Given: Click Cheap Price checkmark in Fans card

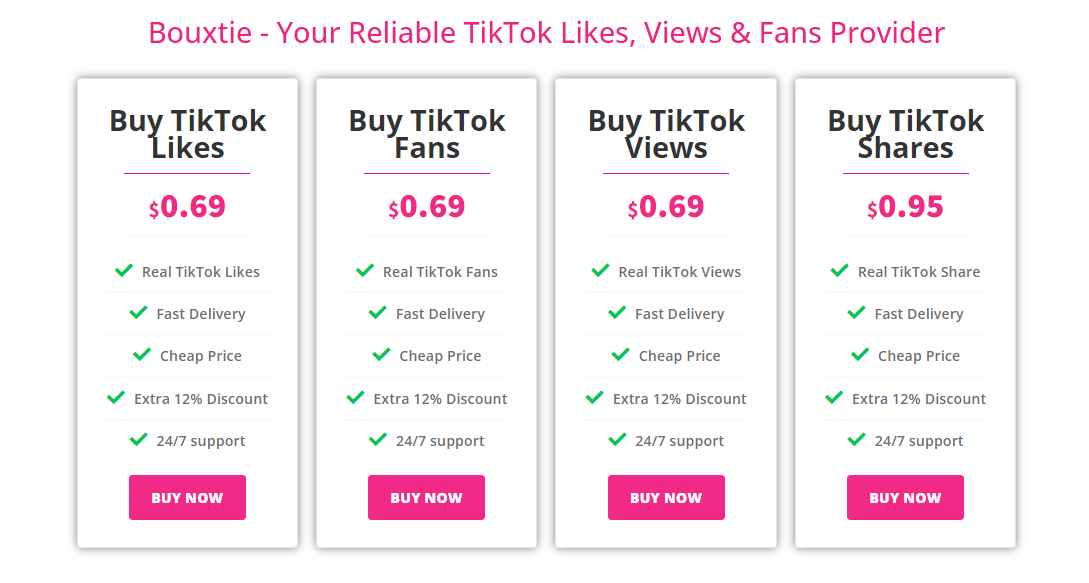Looking at the screenshot, I should [x=381, y=354].
